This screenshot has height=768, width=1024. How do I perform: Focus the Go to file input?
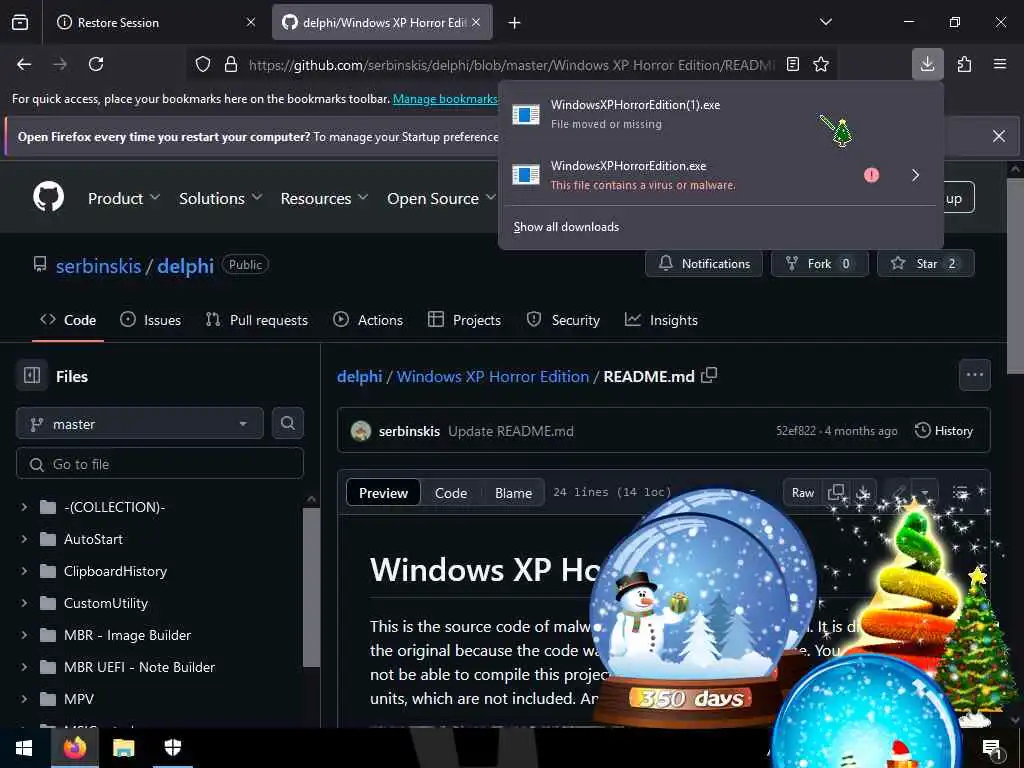pyautogui.click(x=160, y=464)
